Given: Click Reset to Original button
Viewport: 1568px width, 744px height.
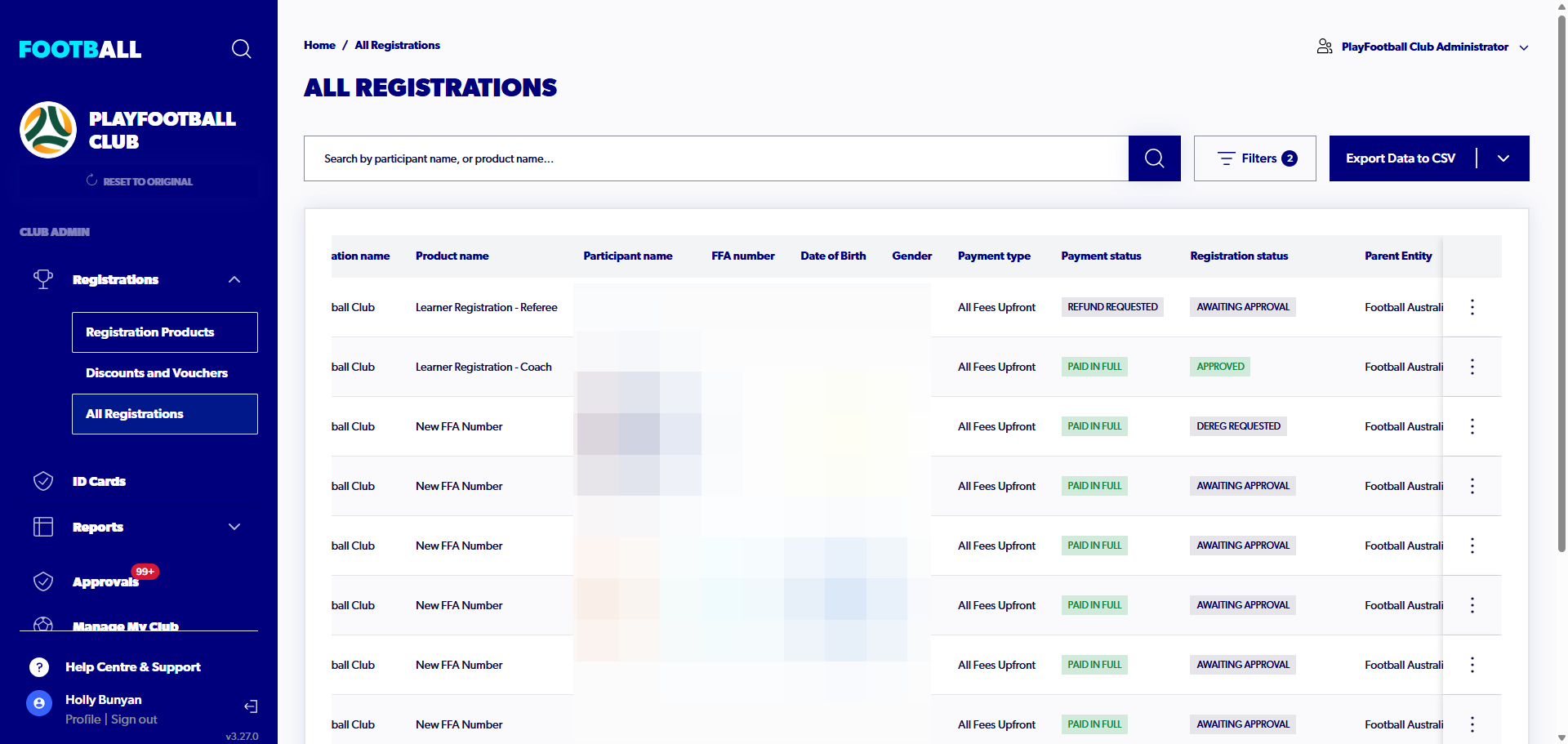Looking at the screenshot, I should click(x=139, y=181).
